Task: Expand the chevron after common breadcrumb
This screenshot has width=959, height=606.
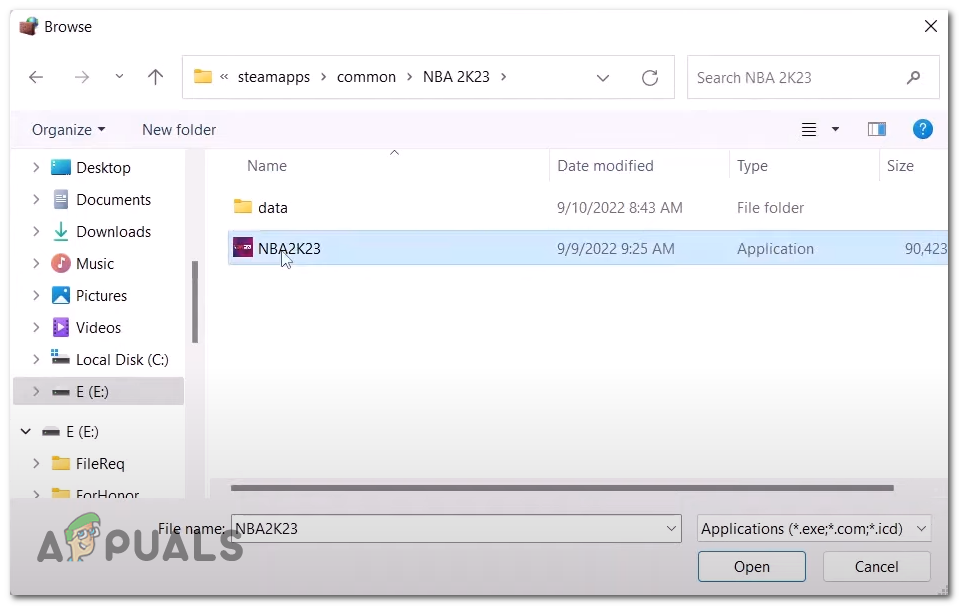Action: pyautogui.click(x=409, y=77)
